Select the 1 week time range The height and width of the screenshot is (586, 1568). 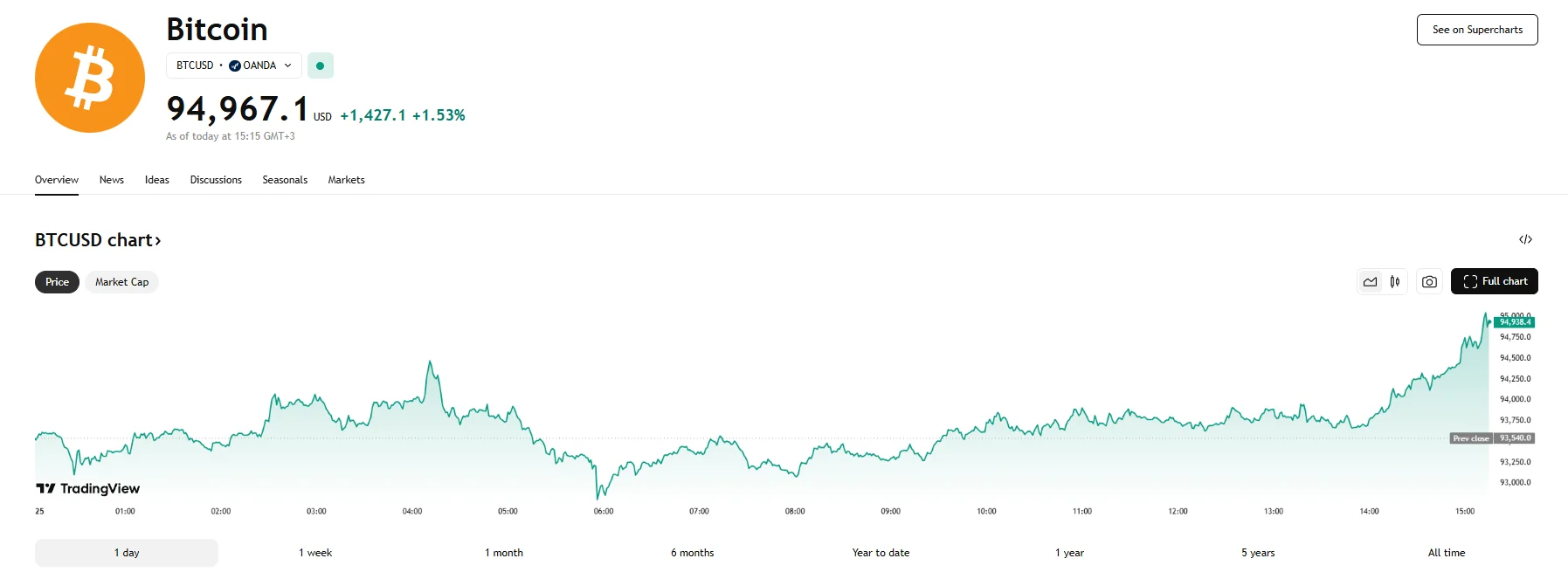click(x=315, y=553)
